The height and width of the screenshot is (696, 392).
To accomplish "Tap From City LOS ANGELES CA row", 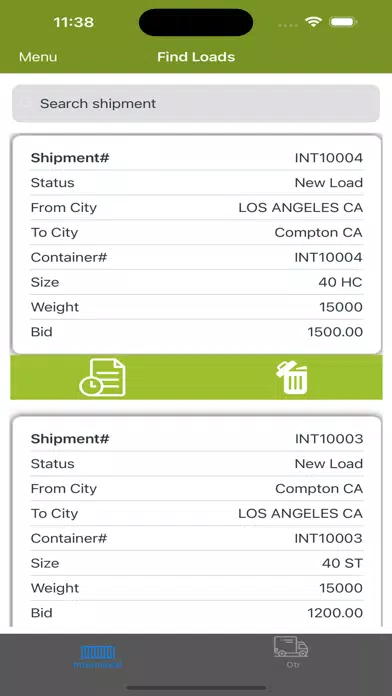I will click(197, 207).
